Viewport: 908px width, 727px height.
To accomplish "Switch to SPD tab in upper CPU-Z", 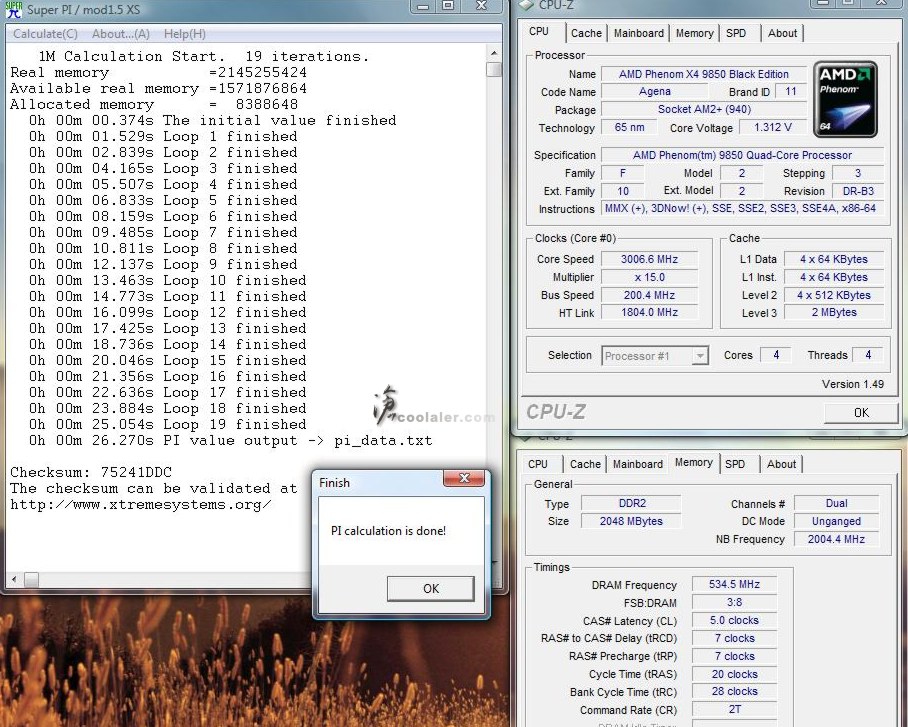I will click(x=736, y=33).
